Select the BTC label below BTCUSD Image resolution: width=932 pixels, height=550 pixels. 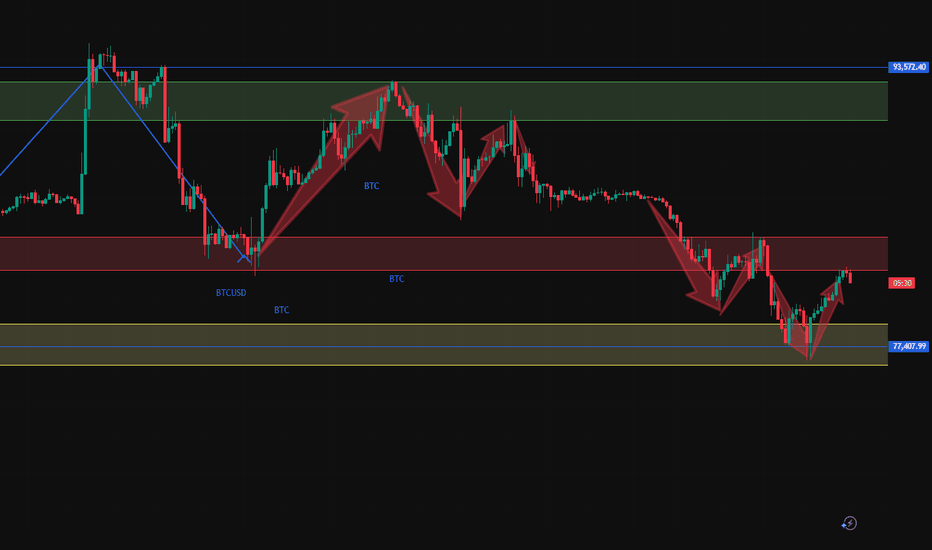point(281,310)
